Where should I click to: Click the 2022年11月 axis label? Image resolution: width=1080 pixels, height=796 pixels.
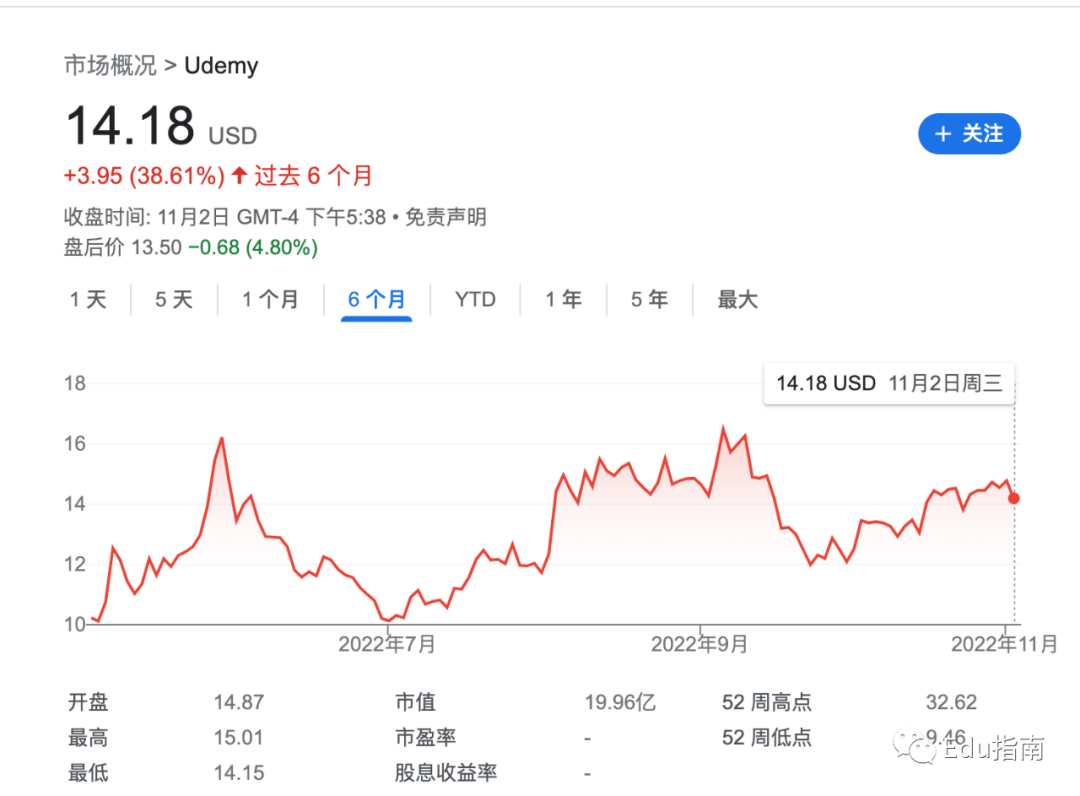[x=1004, y=645]
